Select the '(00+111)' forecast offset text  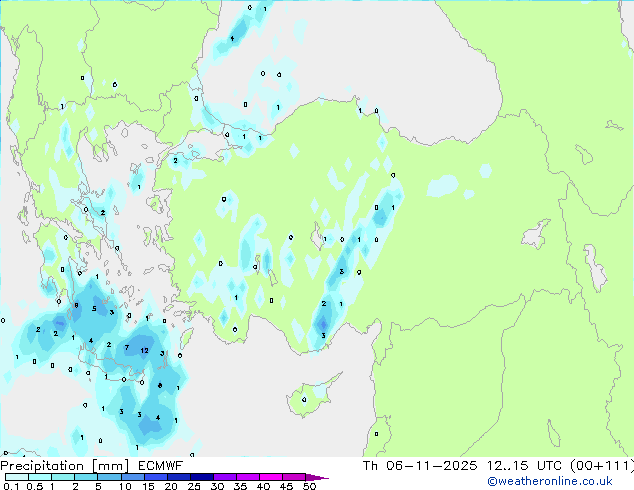click(x=602, y=466)
